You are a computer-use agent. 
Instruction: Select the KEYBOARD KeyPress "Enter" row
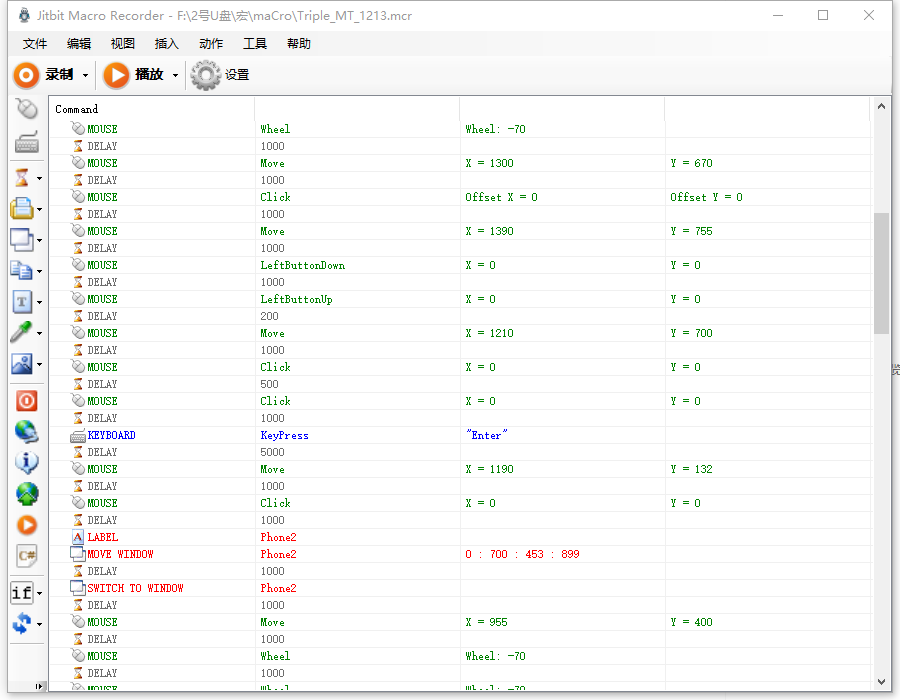(460, 435)
